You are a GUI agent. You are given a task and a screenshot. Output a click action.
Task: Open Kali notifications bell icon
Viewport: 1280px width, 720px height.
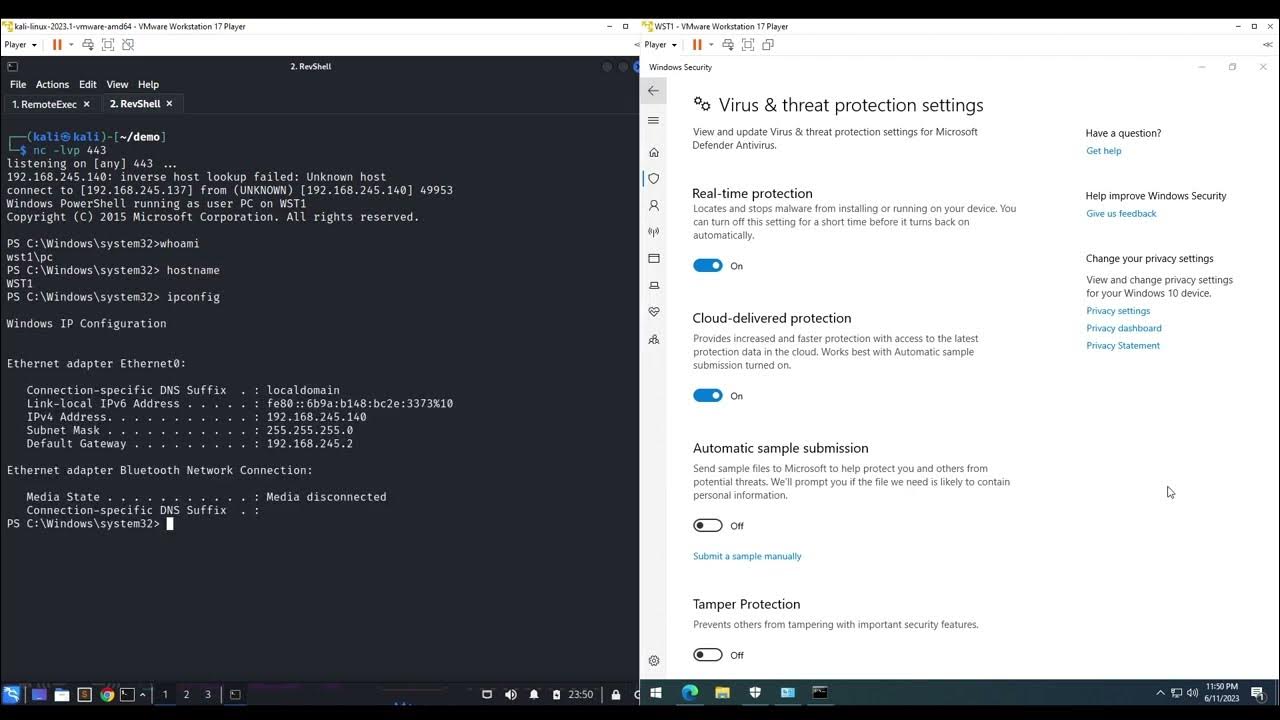click(x=534, y=694)
